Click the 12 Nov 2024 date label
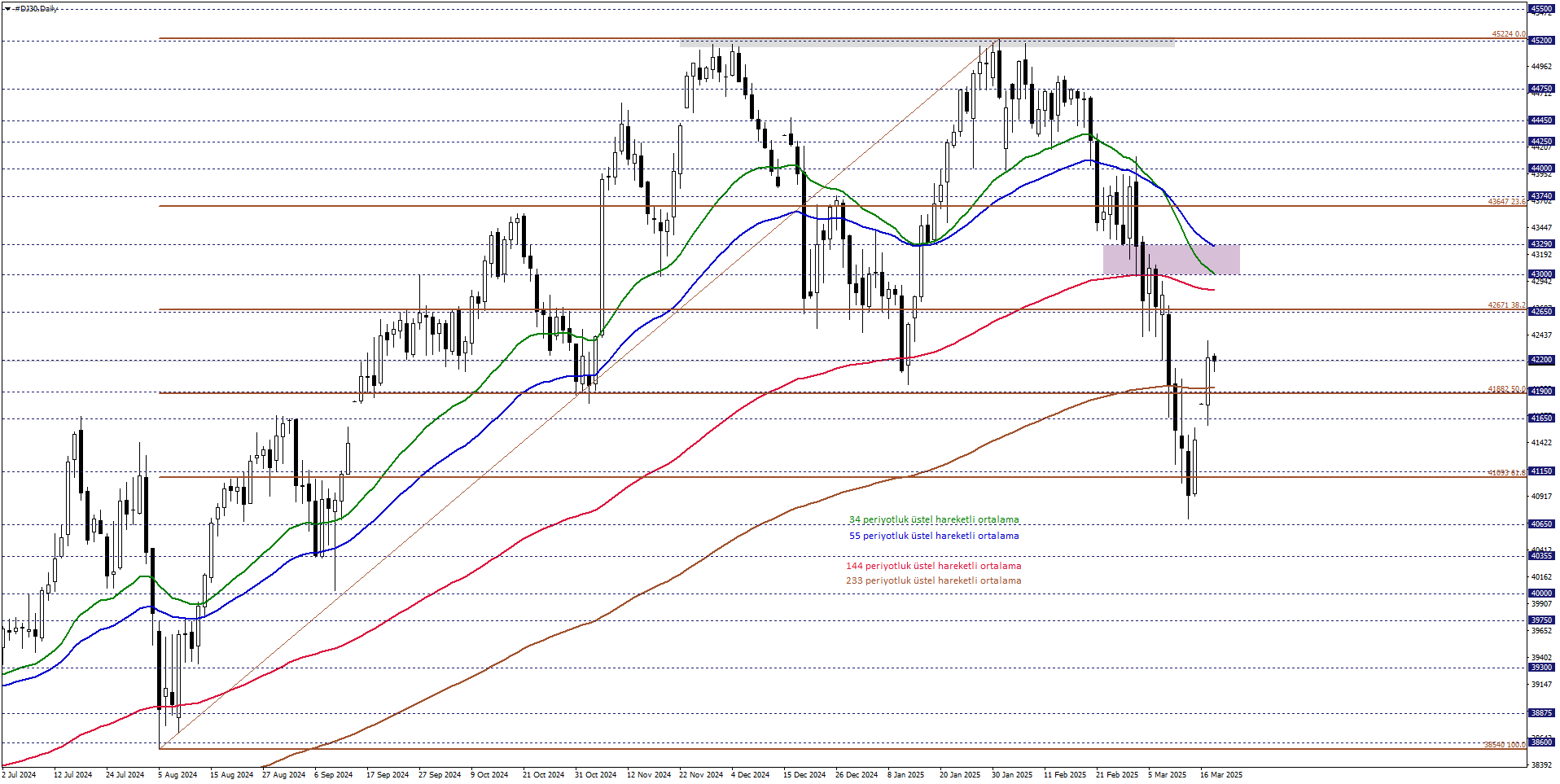This screenshot has height=784, width=1560. tap(649, 775)
